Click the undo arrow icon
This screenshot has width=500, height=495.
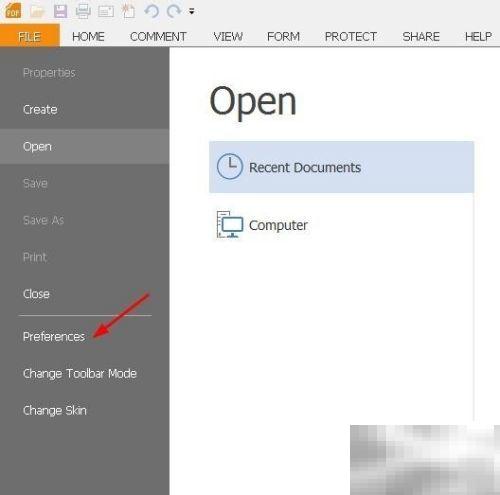(x=152, y=11)
